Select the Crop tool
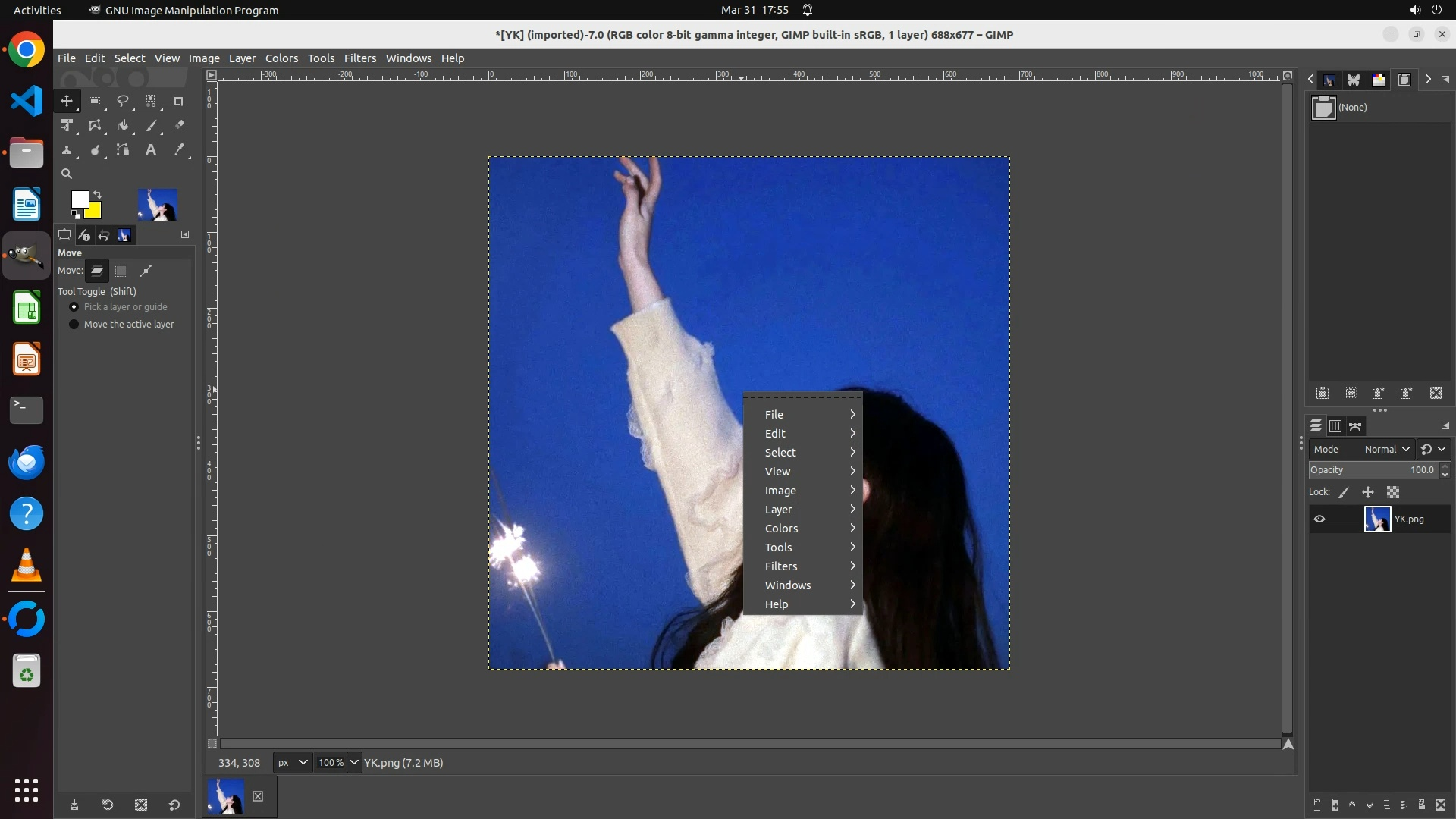 179,101
